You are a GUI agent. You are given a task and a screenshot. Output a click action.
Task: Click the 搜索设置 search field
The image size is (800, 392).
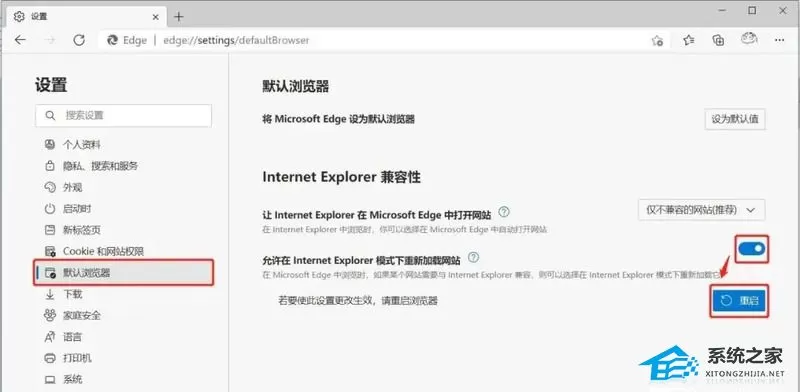point(123,115)
